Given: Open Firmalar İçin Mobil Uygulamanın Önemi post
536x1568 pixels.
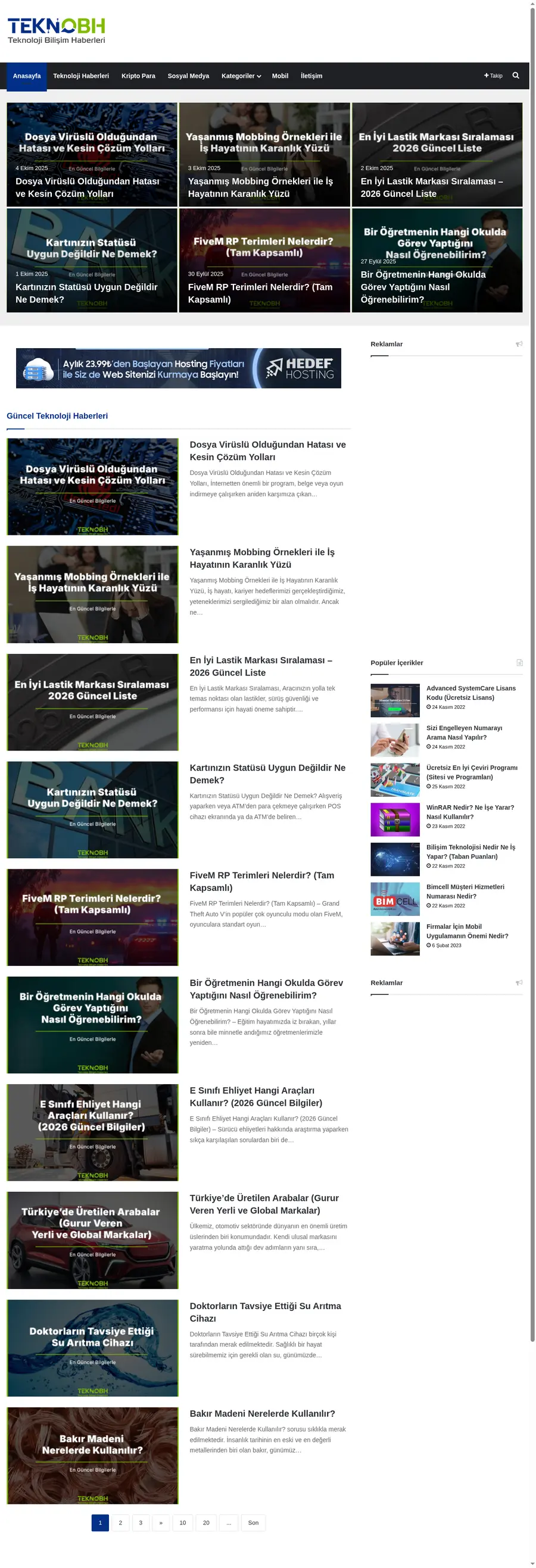Looking at the screenshot, I should click(467, 931).
